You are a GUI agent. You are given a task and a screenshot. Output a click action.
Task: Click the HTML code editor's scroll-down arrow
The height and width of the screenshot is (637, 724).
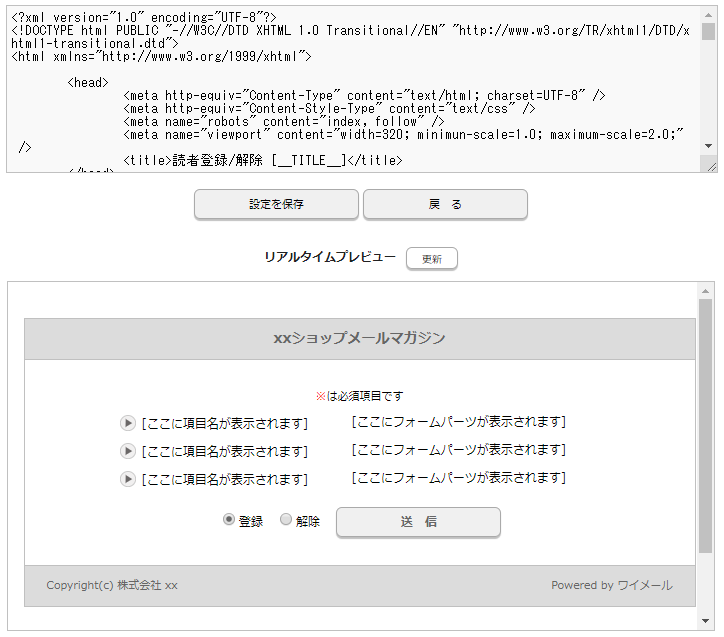tap(708, 146)
